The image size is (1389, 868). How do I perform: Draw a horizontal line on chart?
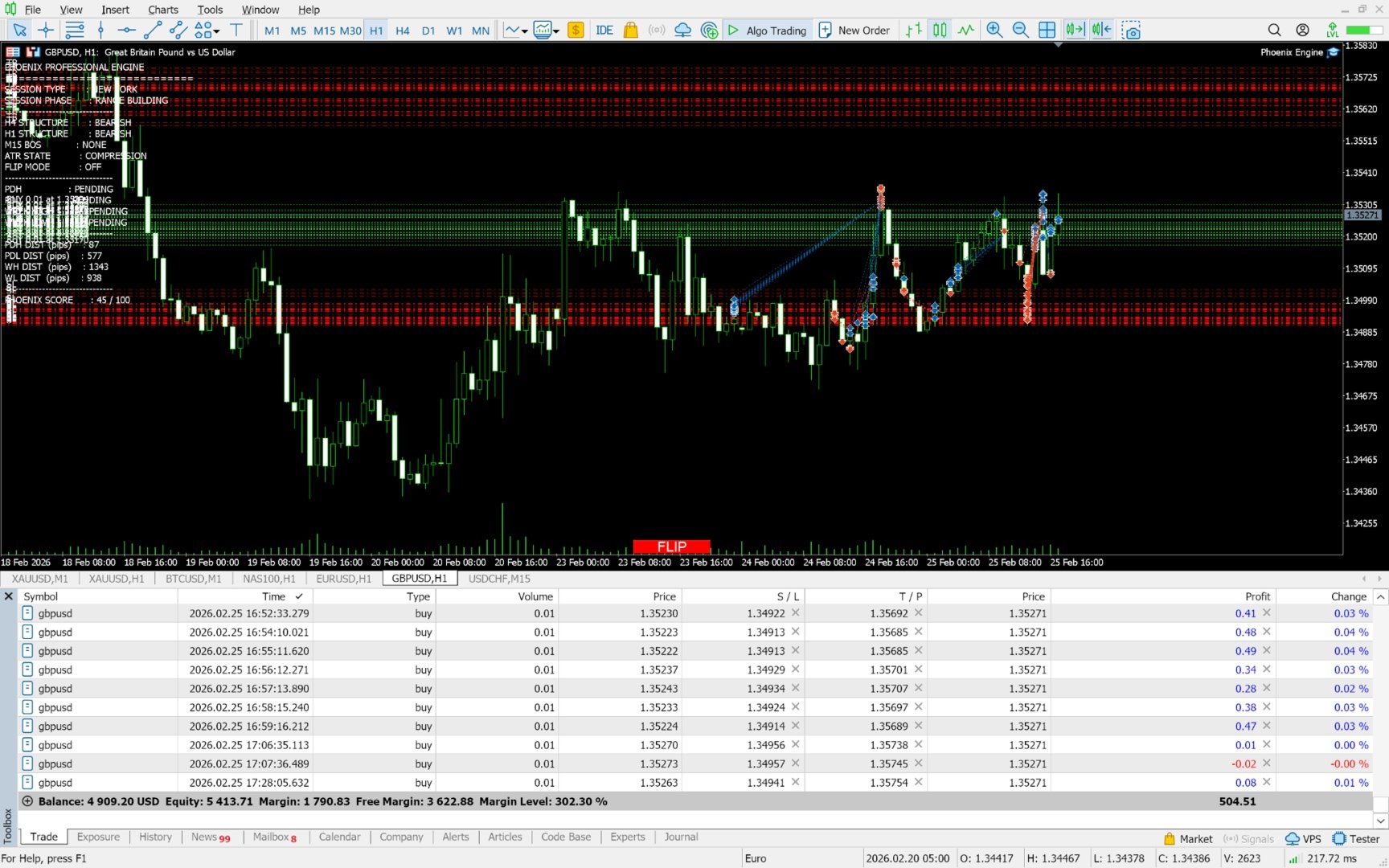point(126,31)
